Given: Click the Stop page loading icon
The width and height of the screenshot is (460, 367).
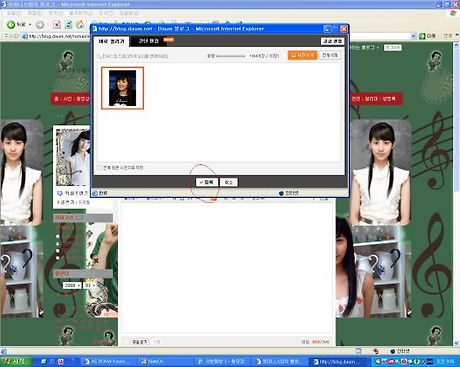Looking at the screenshot, I should [x=57, y=25].
